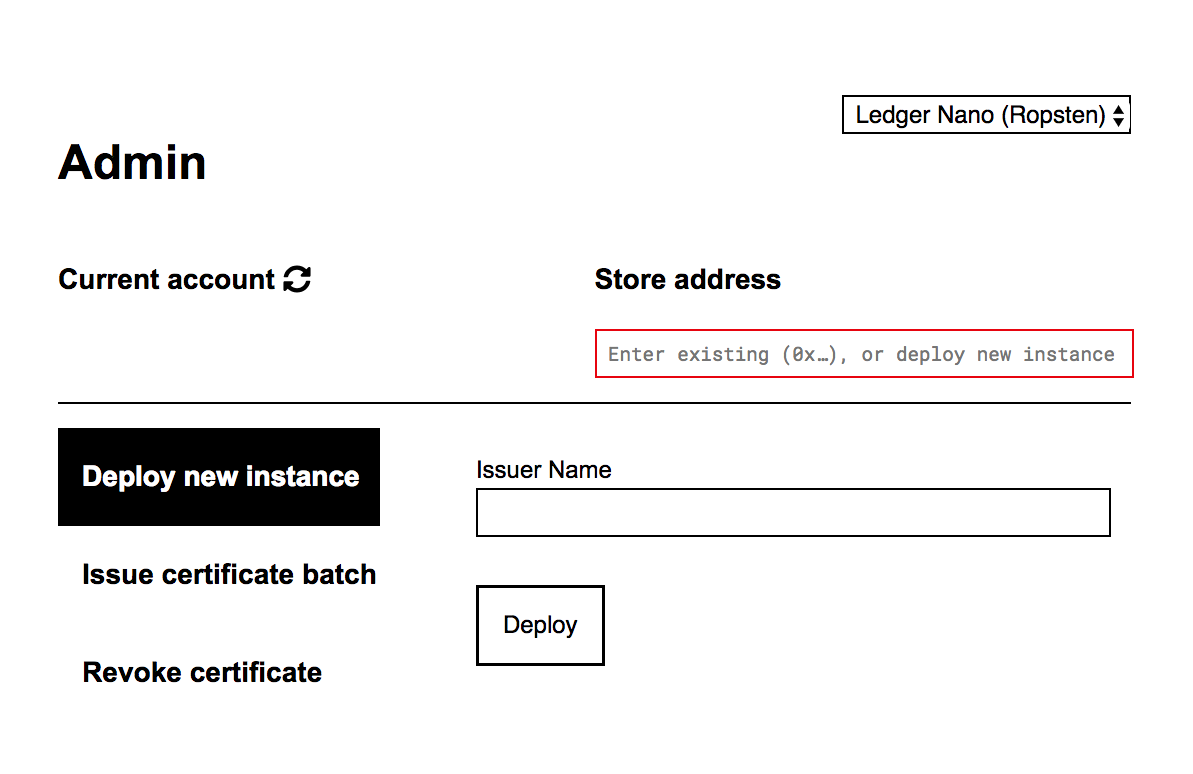Click the Admin page heading
Viewport: 1193px width, 774px height.
[x=132, y=162]
